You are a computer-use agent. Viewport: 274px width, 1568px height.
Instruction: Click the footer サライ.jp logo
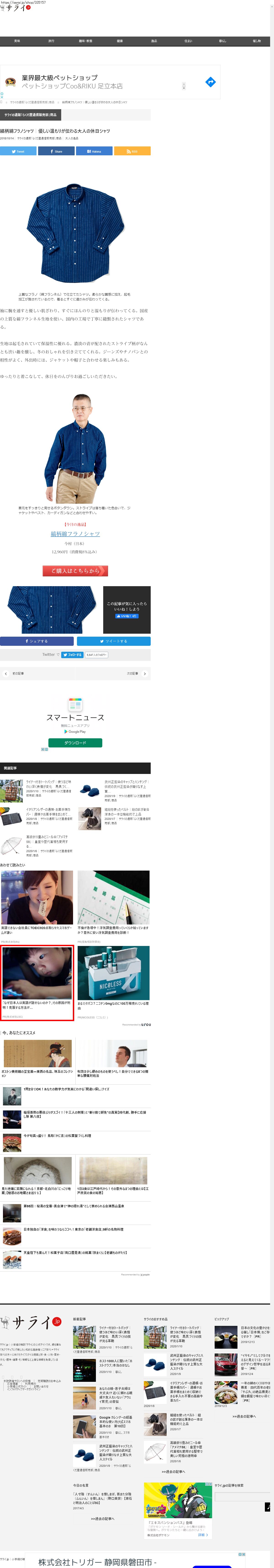tap(31, 1322)
